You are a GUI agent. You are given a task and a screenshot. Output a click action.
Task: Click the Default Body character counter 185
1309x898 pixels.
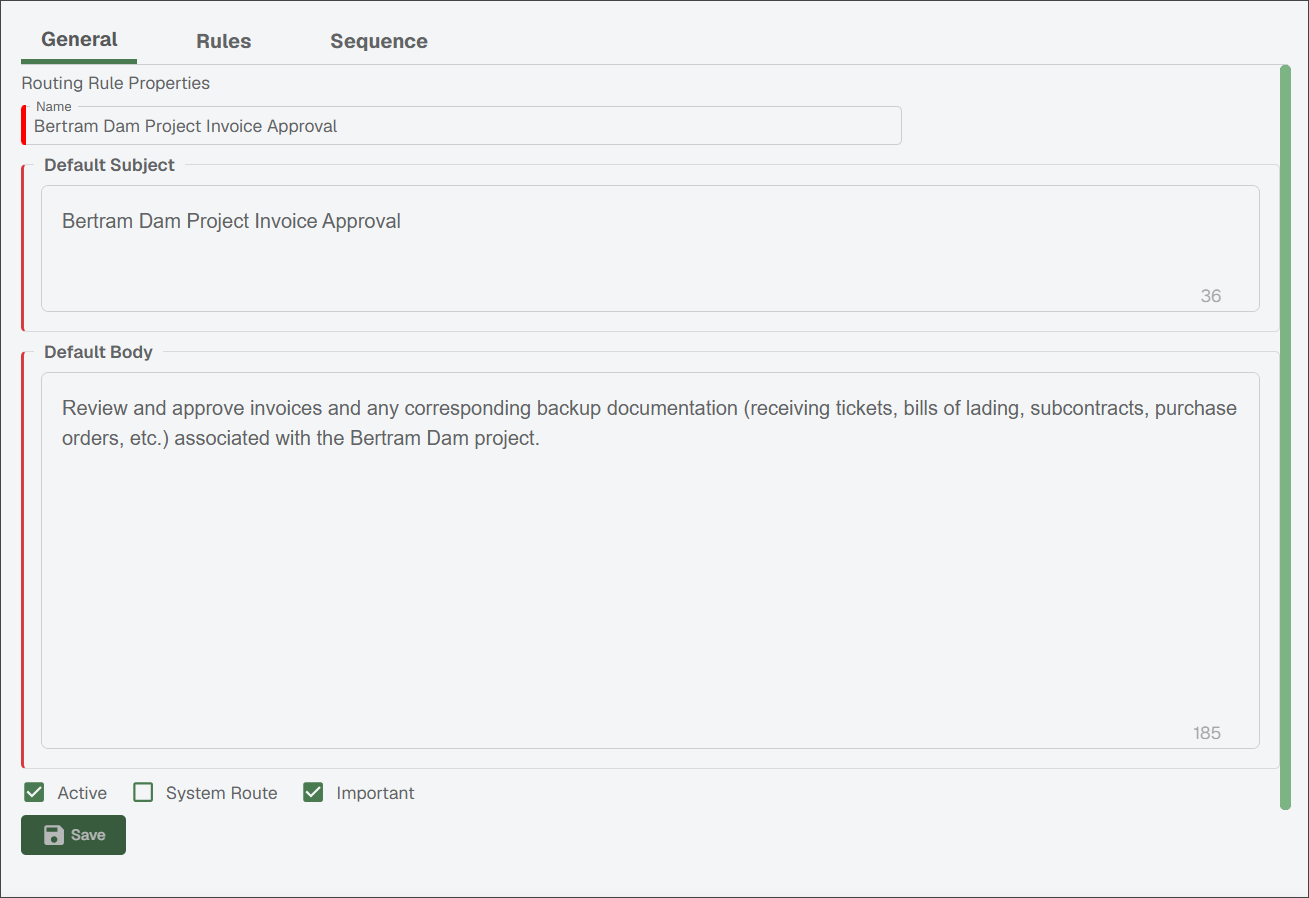1207,733
